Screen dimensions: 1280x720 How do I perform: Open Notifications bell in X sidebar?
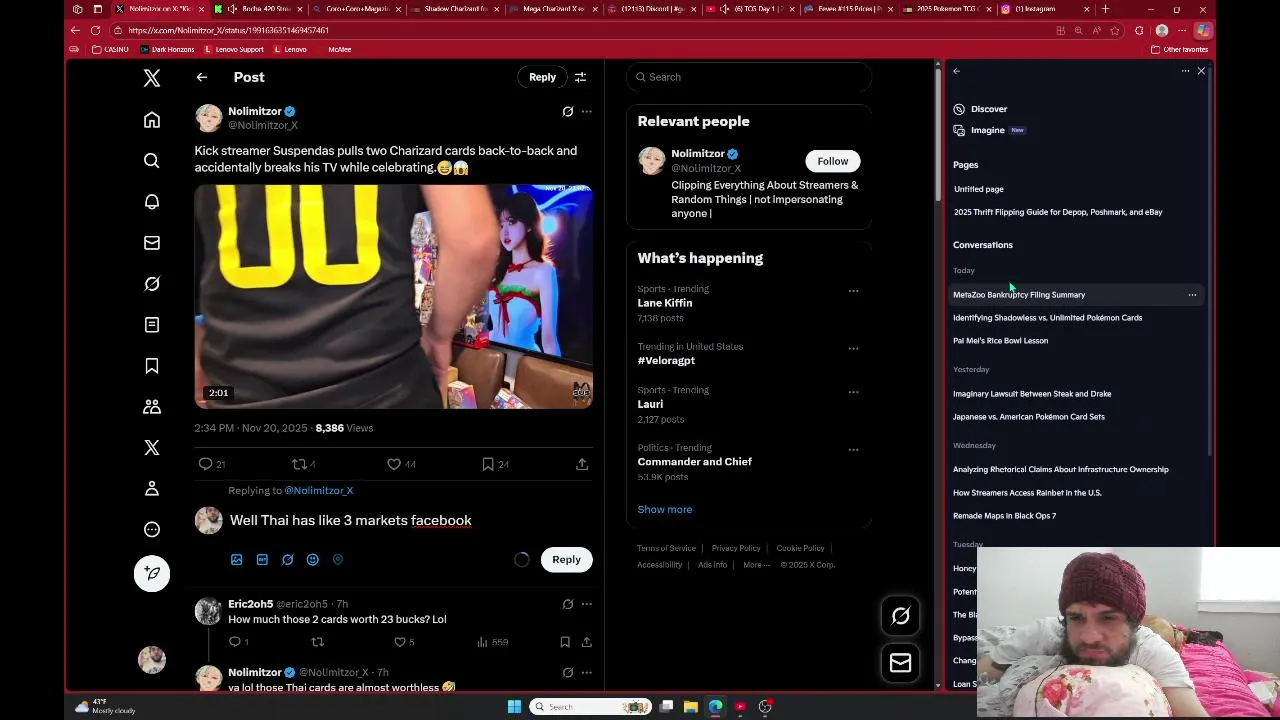coord(152,201)
